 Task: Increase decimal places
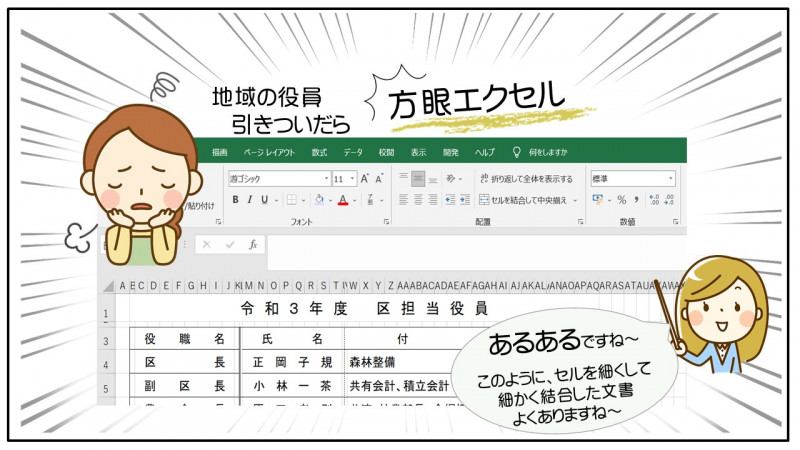tap(654, 199)
